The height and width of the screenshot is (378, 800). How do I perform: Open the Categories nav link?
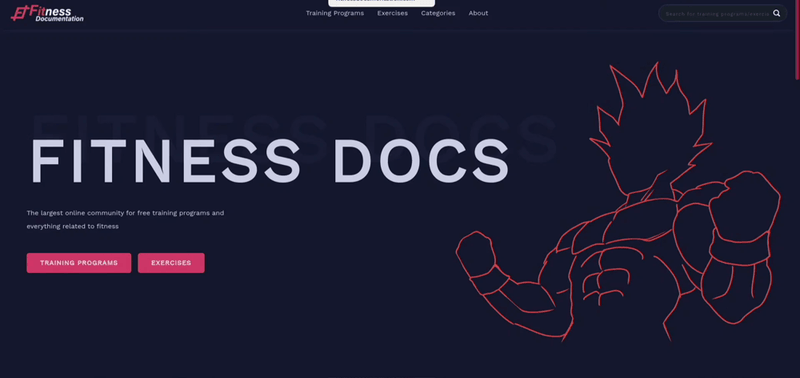click(x=438, y=13)
